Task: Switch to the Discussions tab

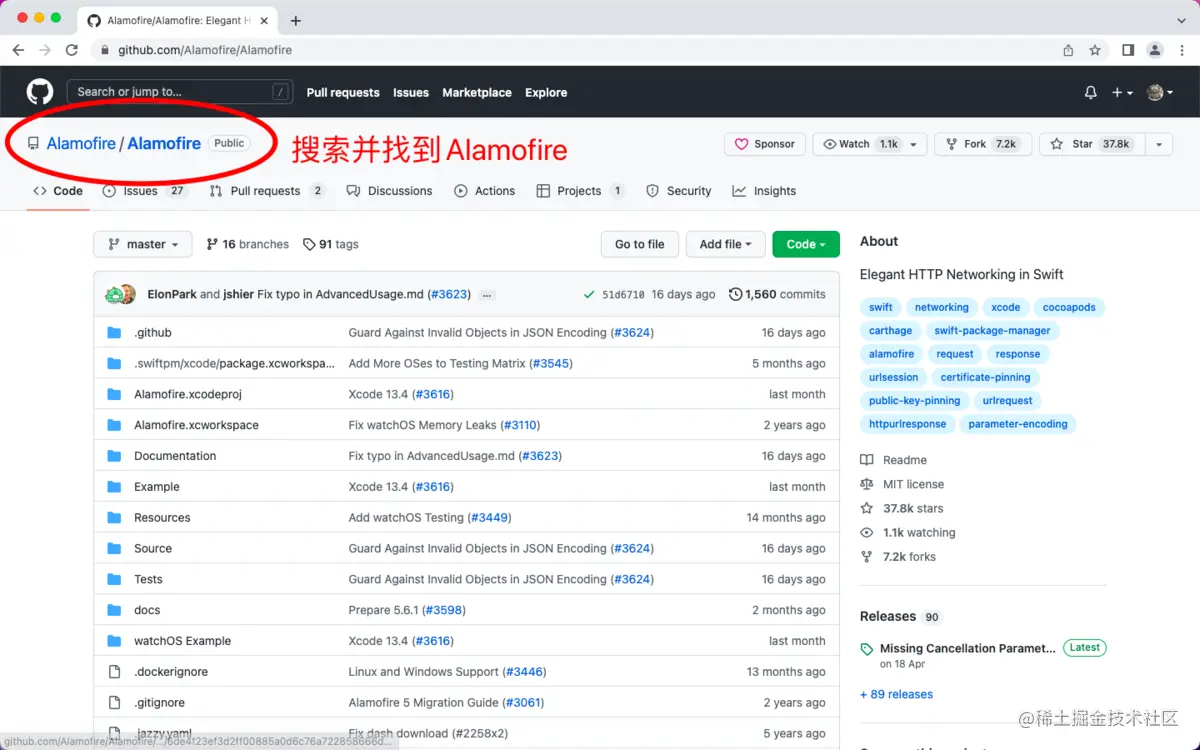Action: [x=389, y=191]
